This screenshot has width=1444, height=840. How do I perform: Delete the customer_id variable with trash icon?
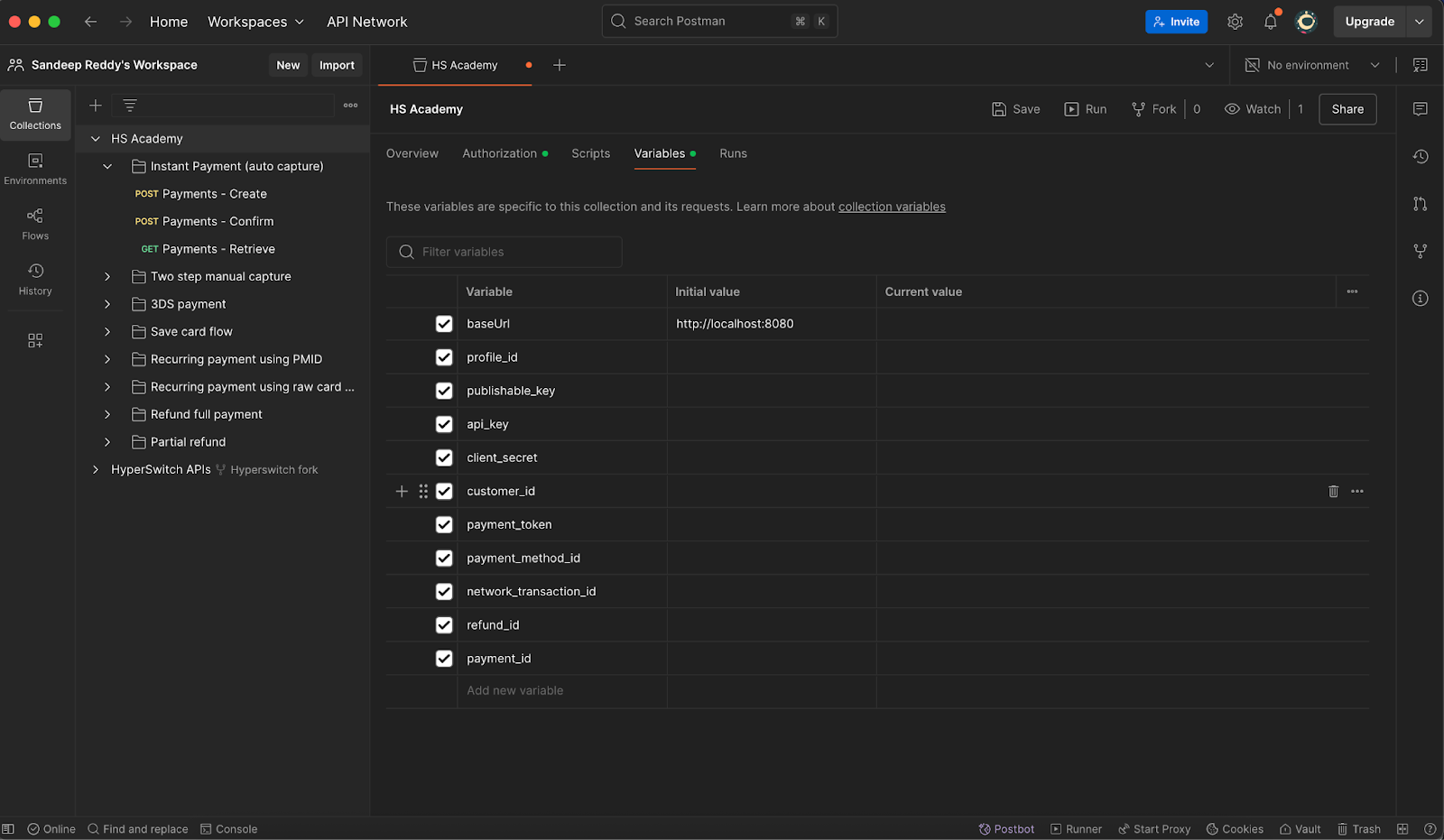1333,492
